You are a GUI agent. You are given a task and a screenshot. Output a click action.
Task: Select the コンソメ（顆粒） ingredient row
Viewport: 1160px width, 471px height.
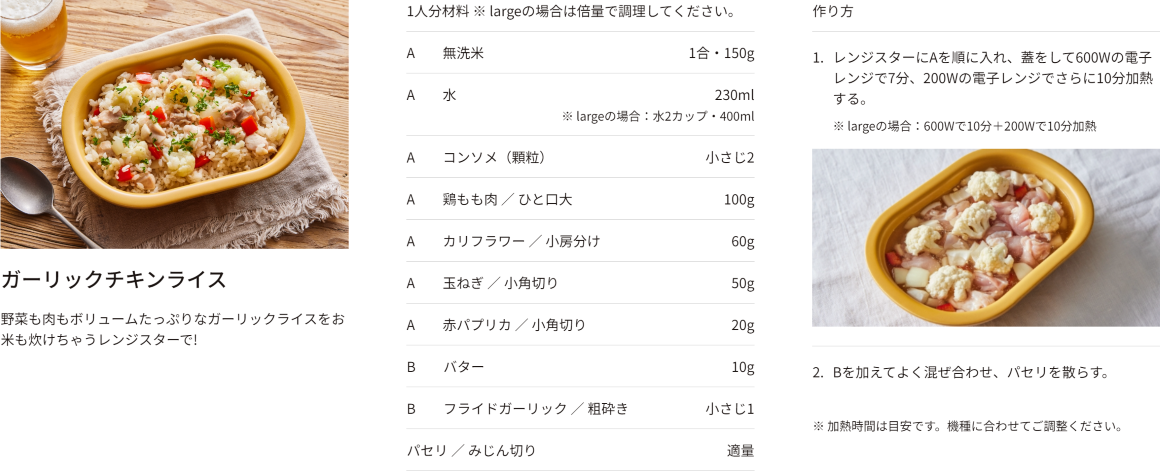[x=580, y=157]
